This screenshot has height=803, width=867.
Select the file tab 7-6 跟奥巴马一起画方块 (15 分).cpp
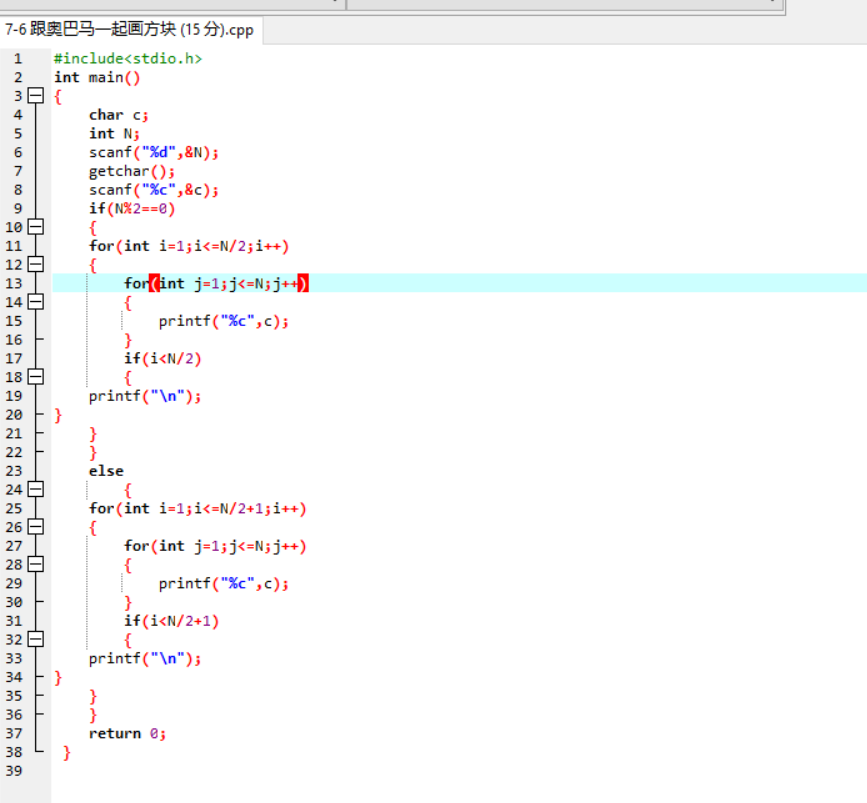tap(130, 29)
